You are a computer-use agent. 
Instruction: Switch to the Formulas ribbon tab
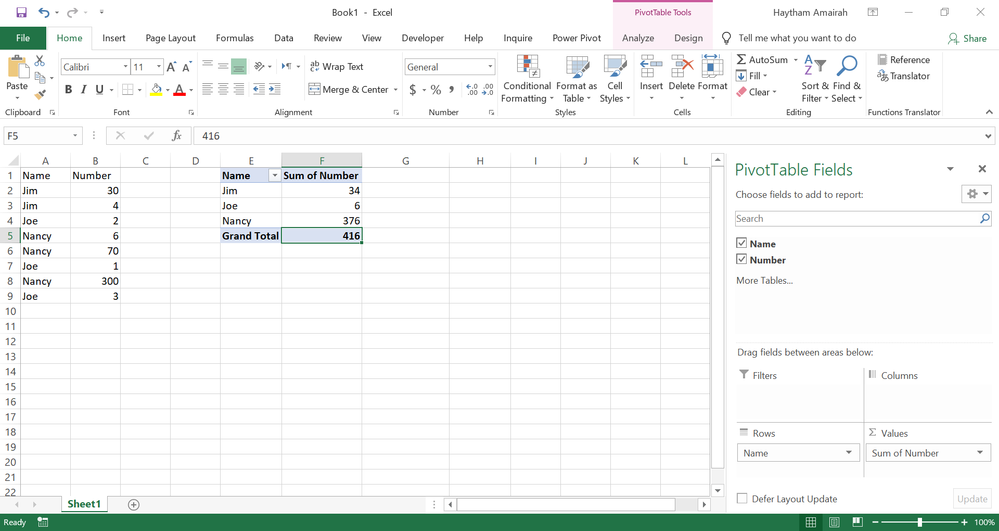tap(234, 38)
